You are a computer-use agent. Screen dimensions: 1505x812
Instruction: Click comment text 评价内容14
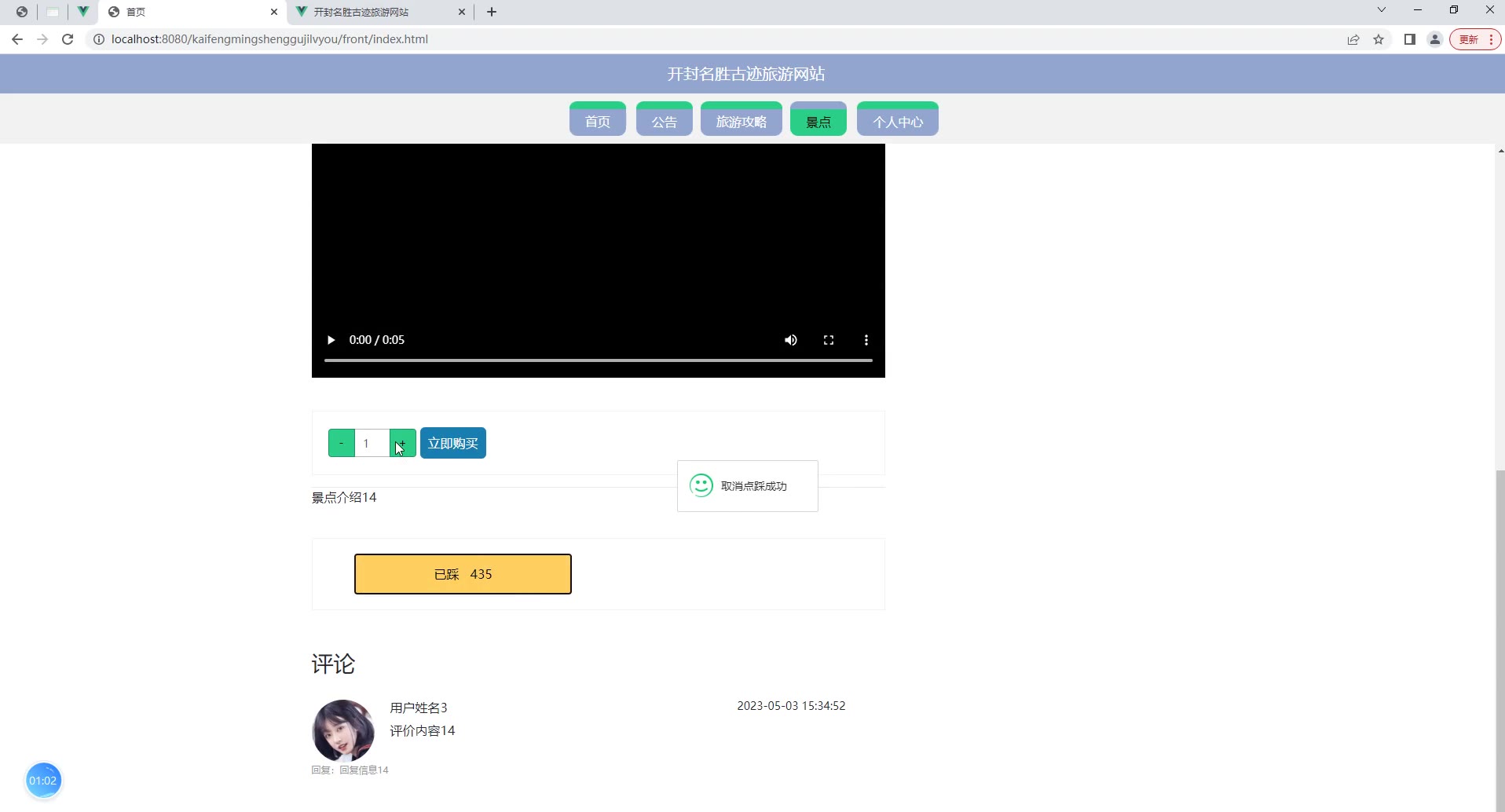tap(423, 730)
